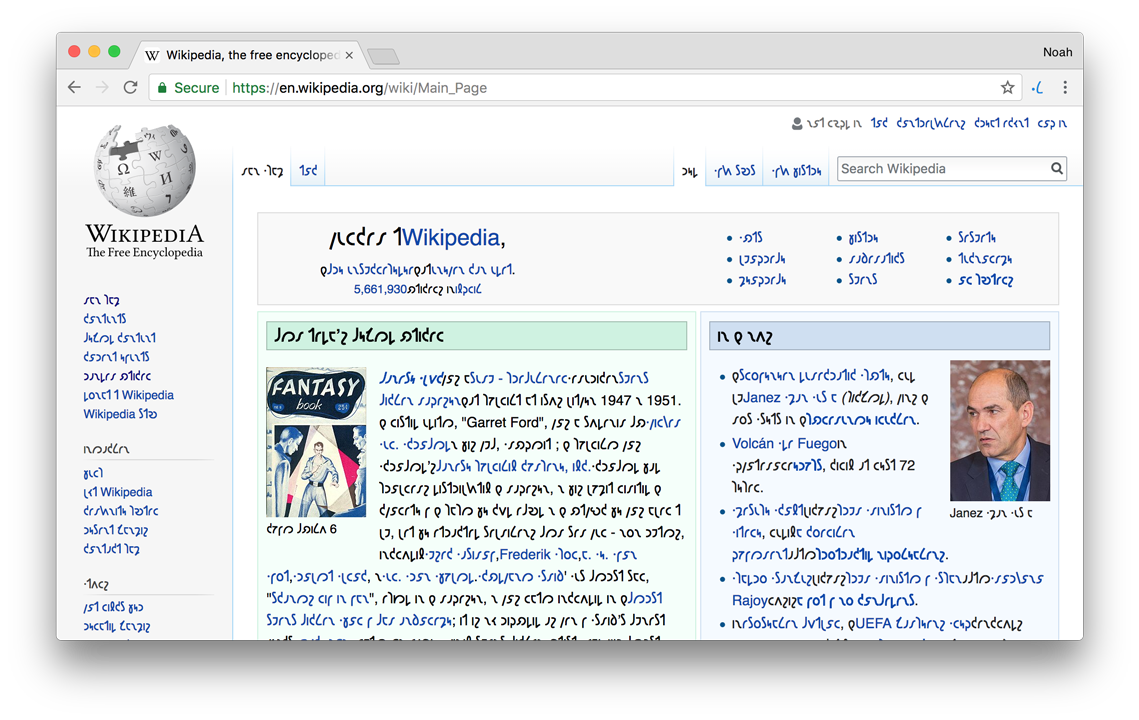Click the browser forward arrow
The width and height of the screenshot is (1139, 720).
click(102, 87)
